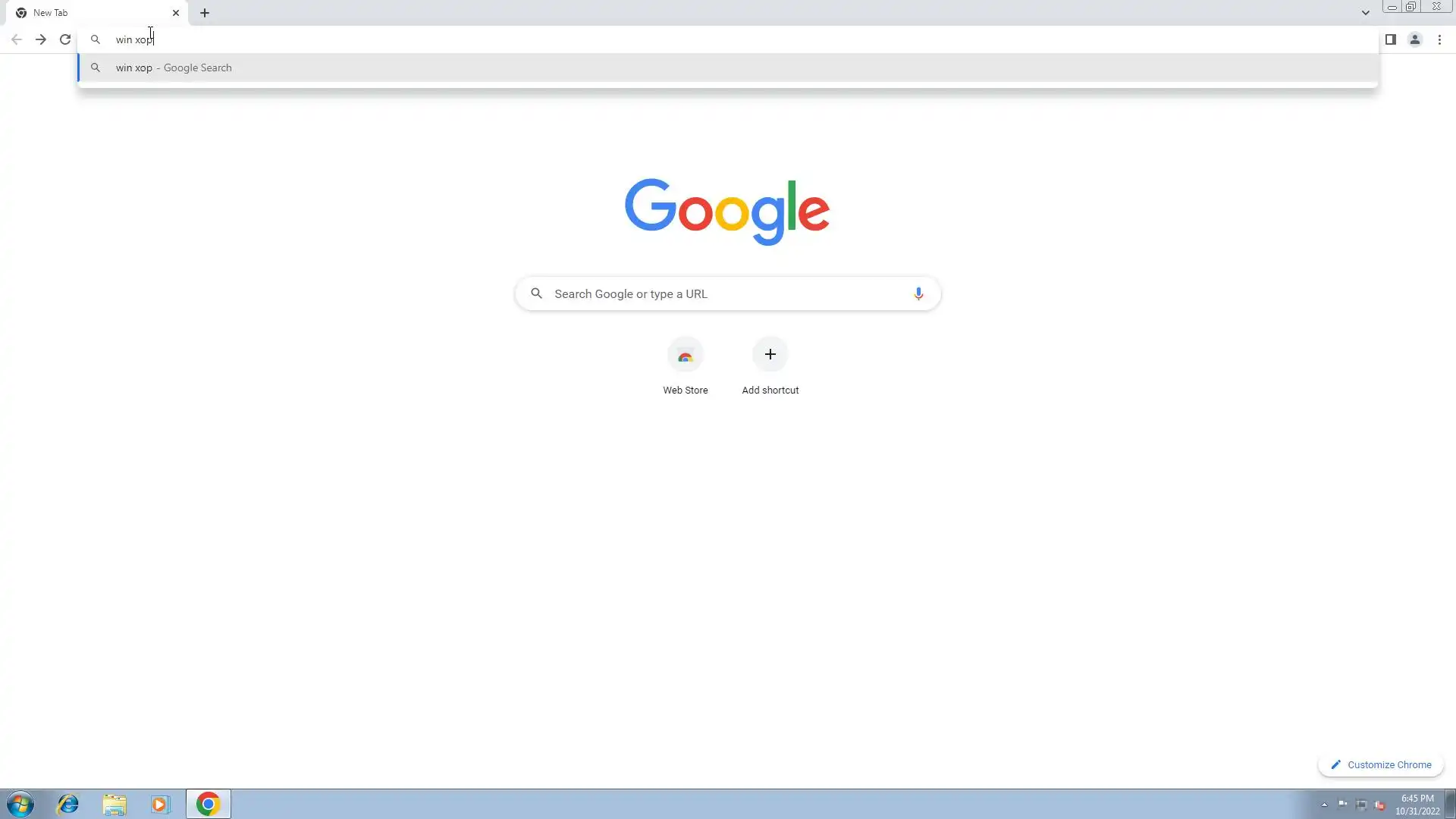The width and height of the screenshot is (1456, 819).
Task: Close the New Tab tab
Action: click(176, 13)
